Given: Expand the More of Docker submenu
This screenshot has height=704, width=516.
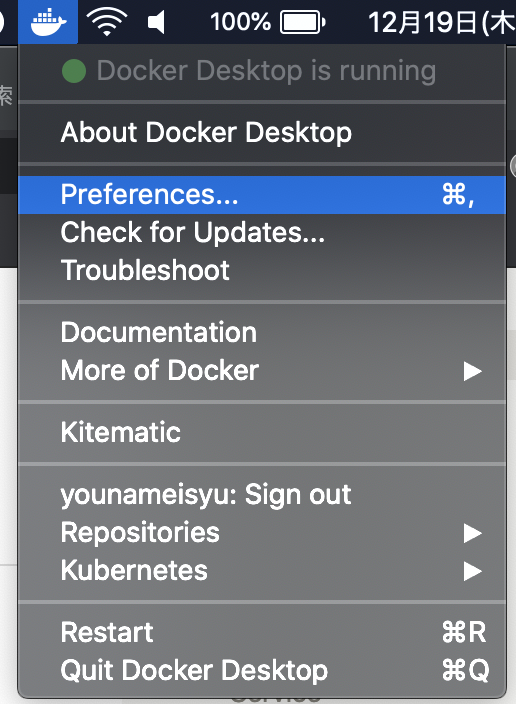Looking at the screenshot, I should coord(262,370).
